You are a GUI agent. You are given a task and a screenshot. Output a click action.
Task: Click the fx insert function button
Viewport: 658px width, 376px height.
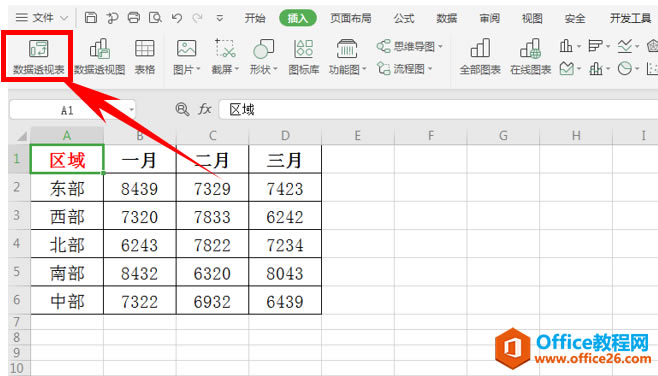(x=205, y=110)
